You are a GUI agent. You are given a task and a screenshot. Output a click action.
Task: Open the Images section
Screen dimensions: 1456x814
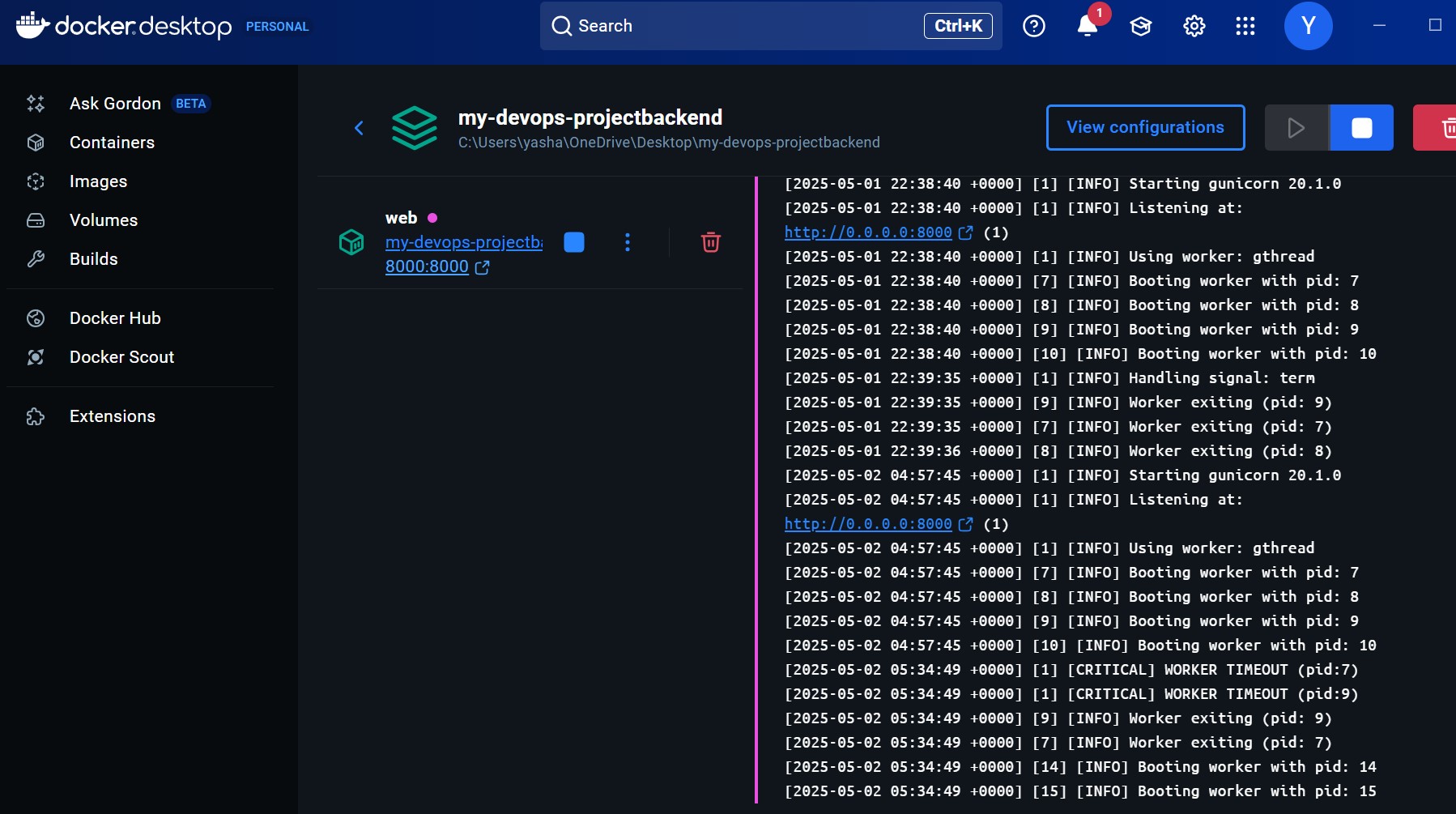click(x=97, y=181)
